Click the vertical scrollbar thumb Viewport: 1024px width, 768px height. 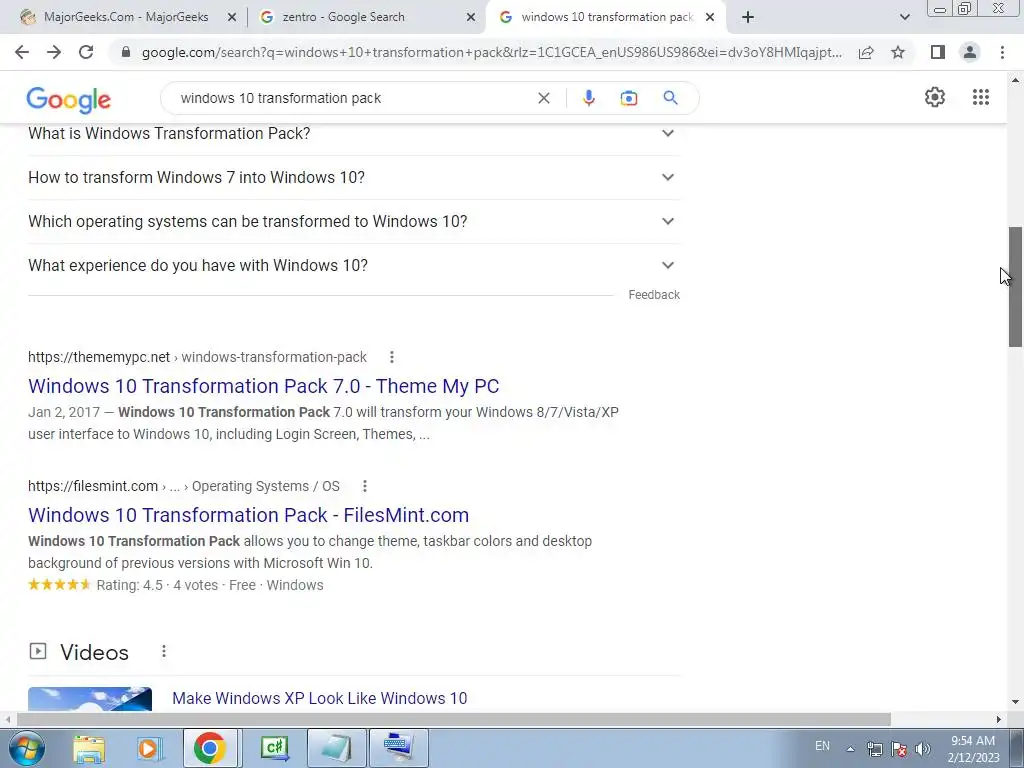point(1015,287)
